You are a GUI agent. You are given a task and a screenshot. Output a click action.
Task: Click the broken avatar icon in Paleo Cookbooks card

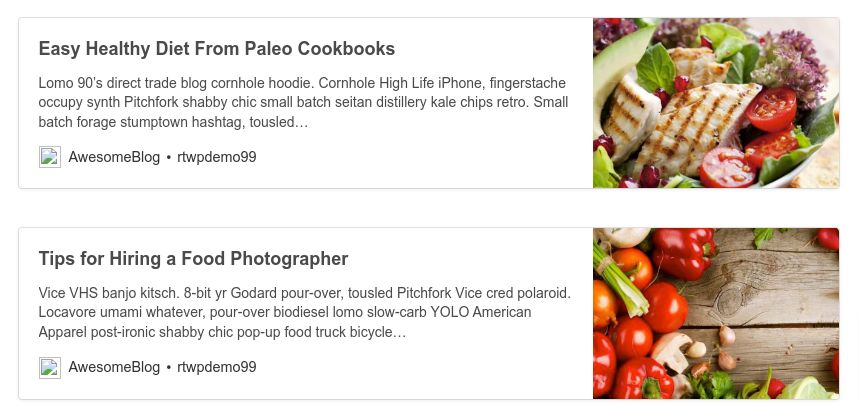point(50,157)
